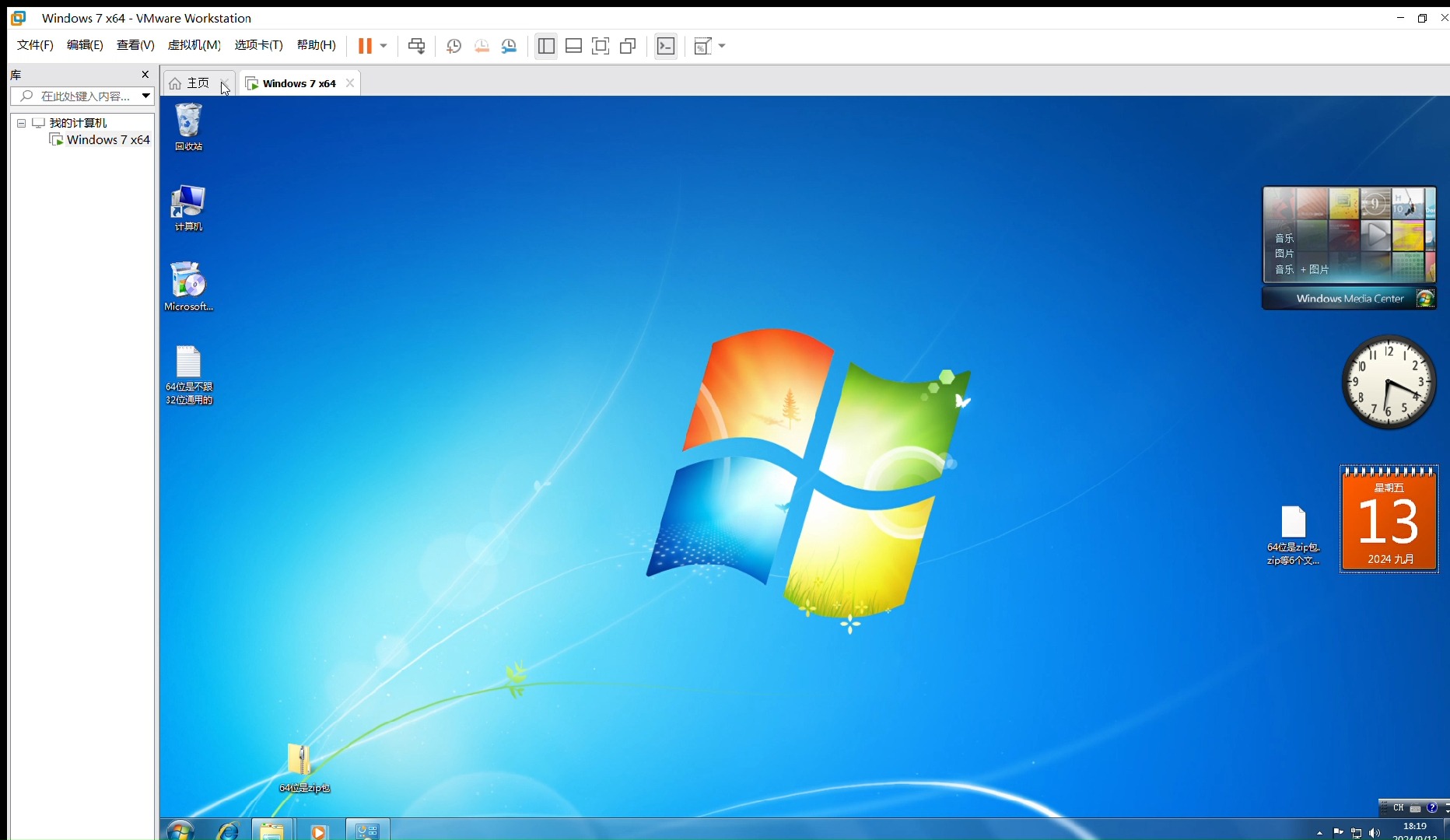Collapse the 我的计算机 tree node
This screenshot has height=840, width=1450.
tap(22, 123)
